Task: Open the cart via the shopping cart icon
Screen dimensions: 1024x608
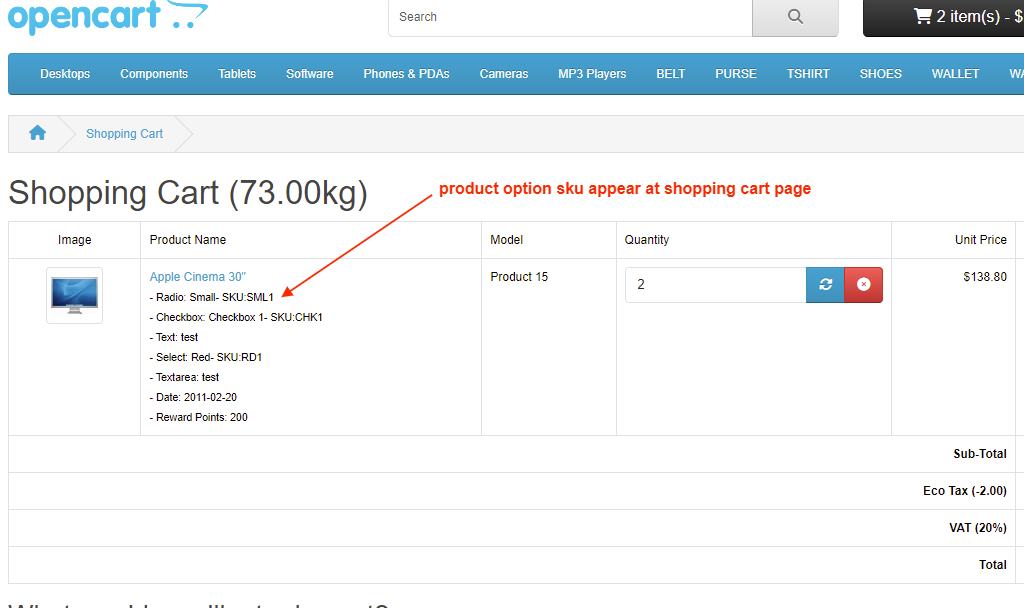Action: tap(921, 15)
